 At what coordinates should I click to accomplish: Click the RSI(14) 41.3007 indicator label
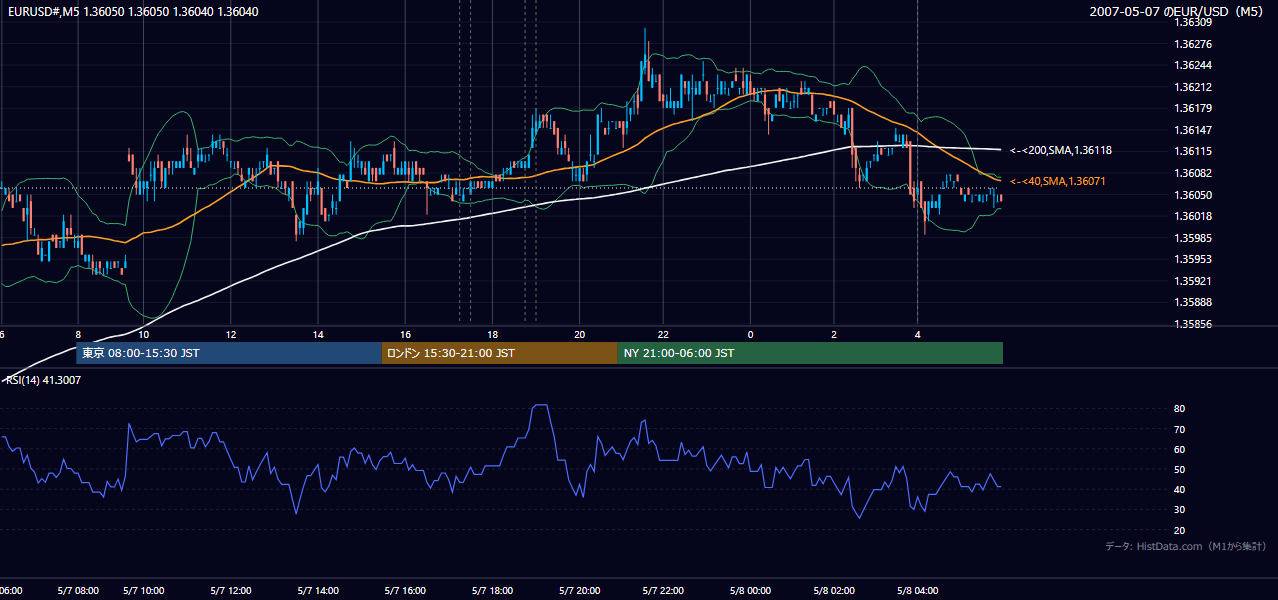coord(42,381)
